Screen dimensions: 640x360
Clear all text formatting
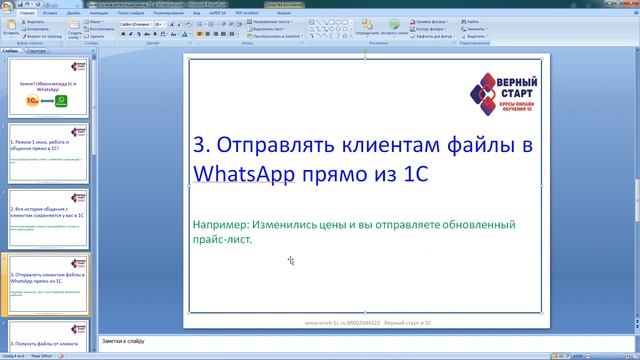pyautogui.click(x=189, y=24)
